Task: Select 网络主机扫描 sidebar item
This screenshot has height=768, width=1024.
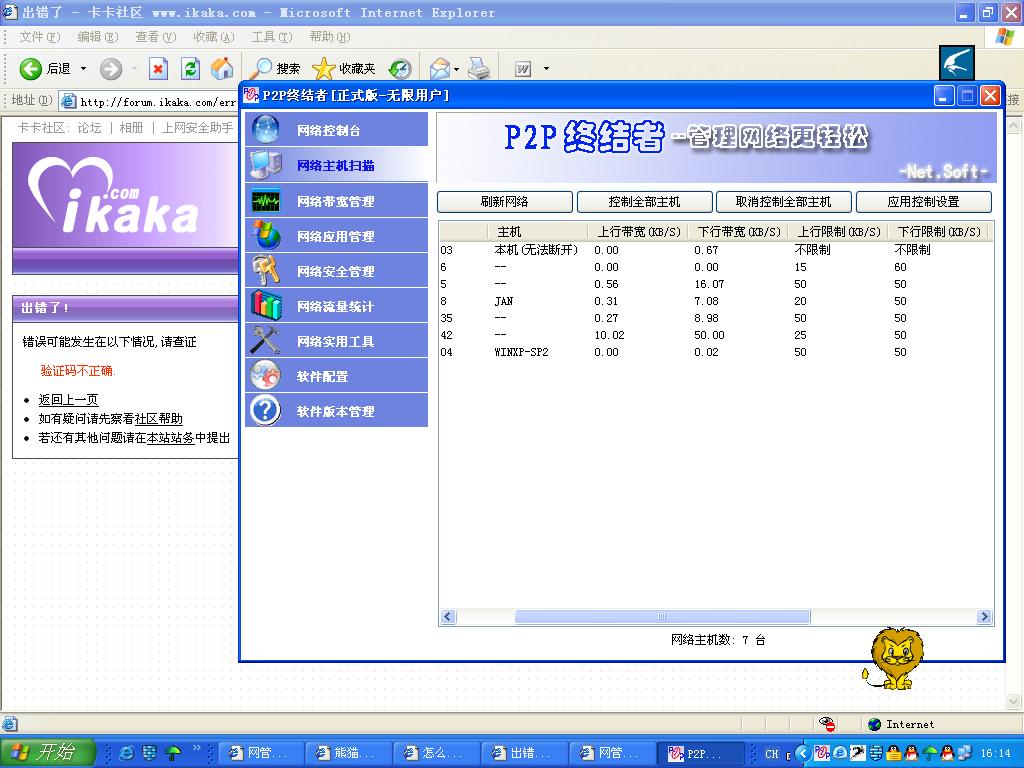Action: coord(336,165)
